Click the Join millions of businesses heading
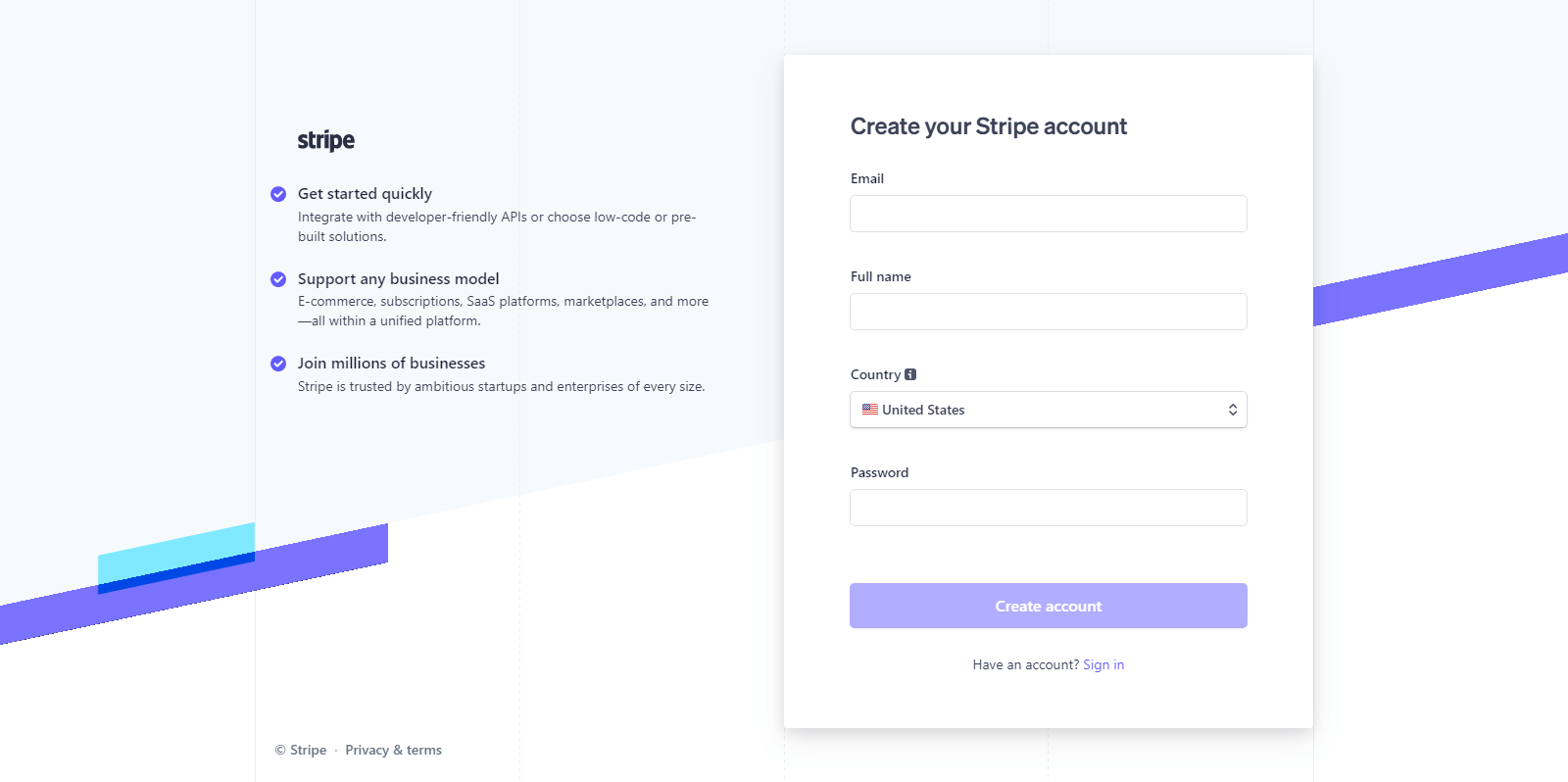The width and height of the screenshot is (1568, 782). (x=392, y=364)
